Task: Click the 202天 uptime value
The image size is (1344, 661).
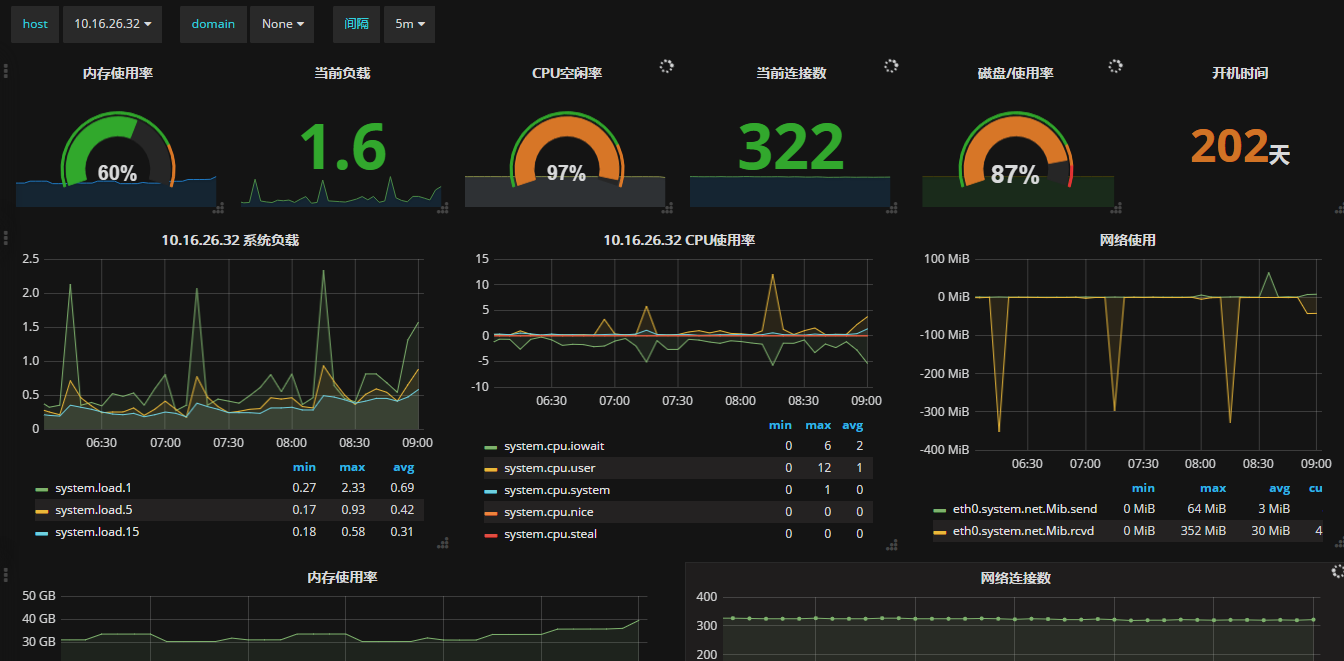Action: click(x=1240, y=147)
